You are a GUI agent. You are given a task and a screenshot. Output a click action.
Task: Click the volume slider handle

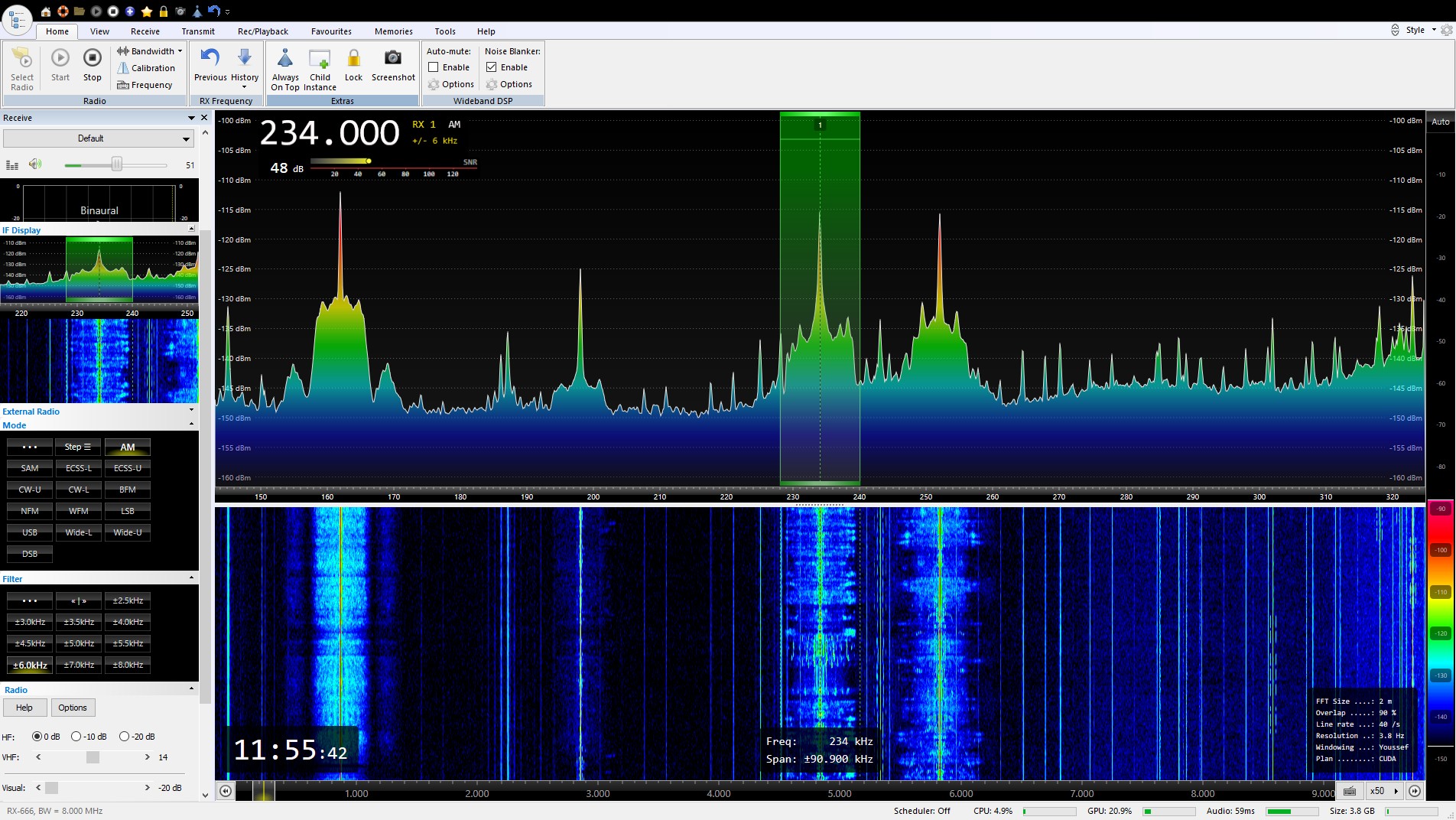pos(117,164)
